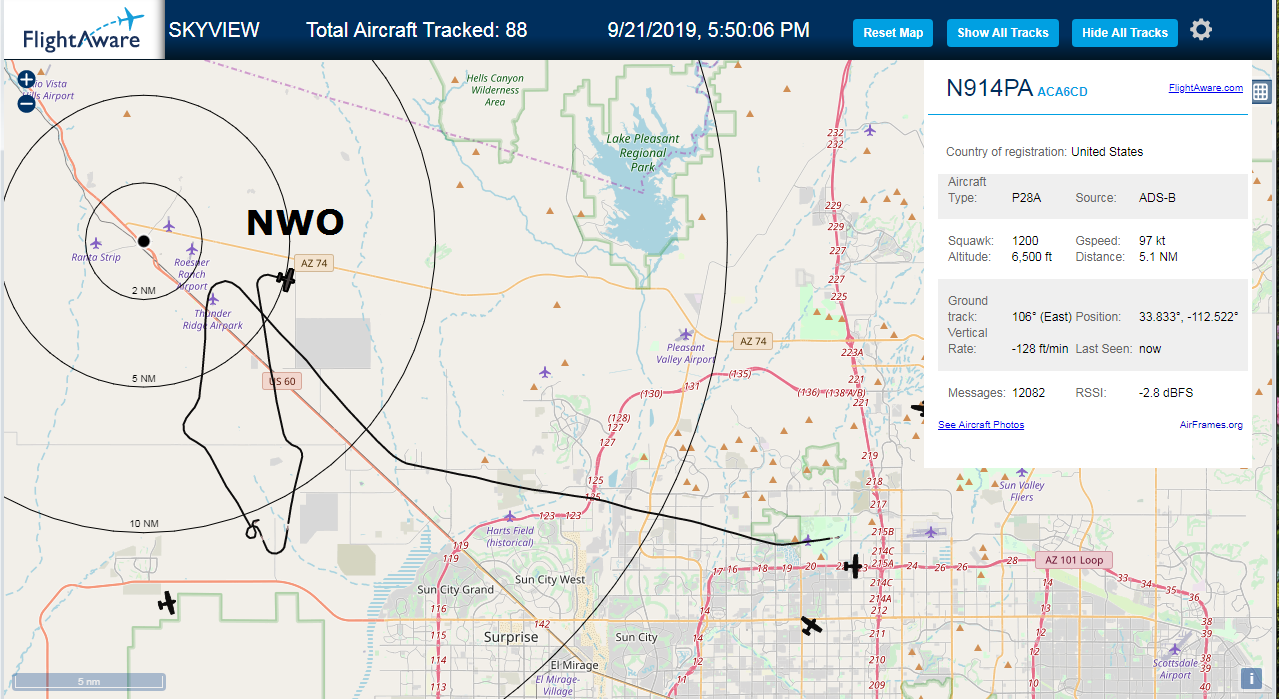Click the Altitude value 6,500 ft
The width and height of the screenshot is (1279, 699).
[x=1032, y=257]
